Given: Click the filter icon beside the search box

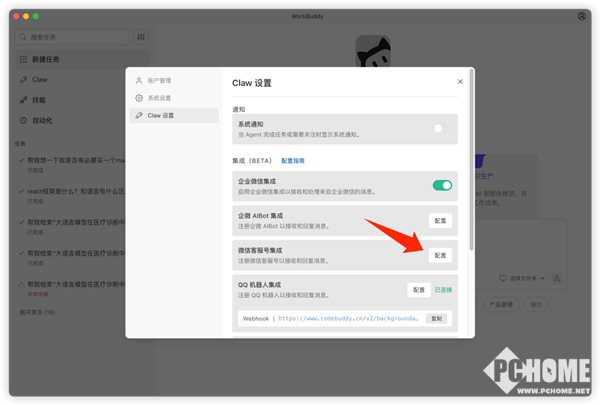Looking at the screenshot, I should click(x=141, y=37).
